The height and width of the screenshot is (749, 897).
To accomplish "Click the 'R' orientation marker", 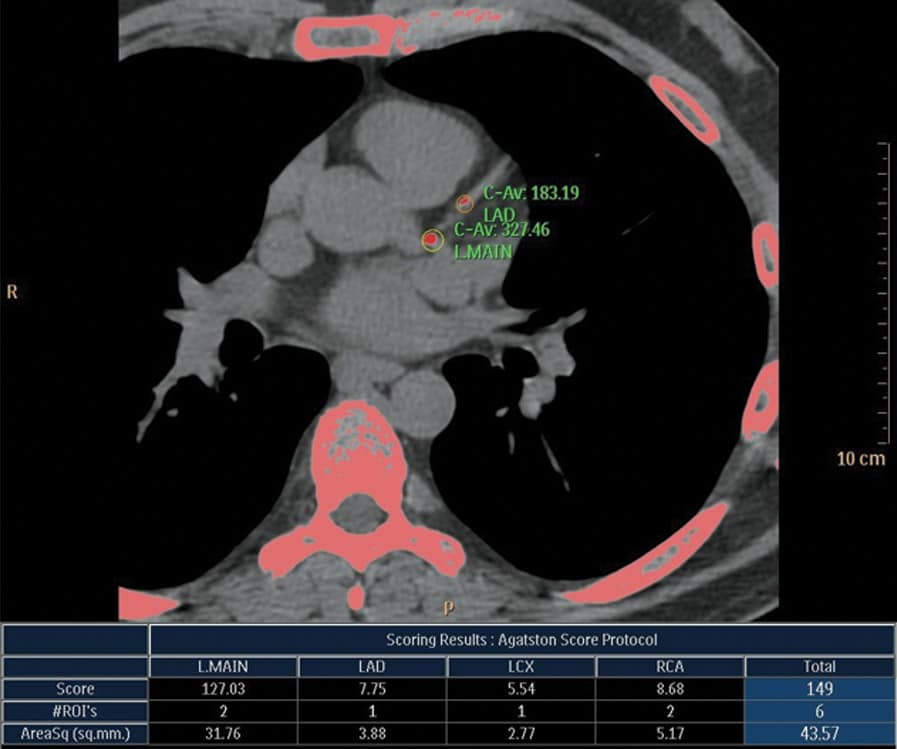I will coord(12,292).
